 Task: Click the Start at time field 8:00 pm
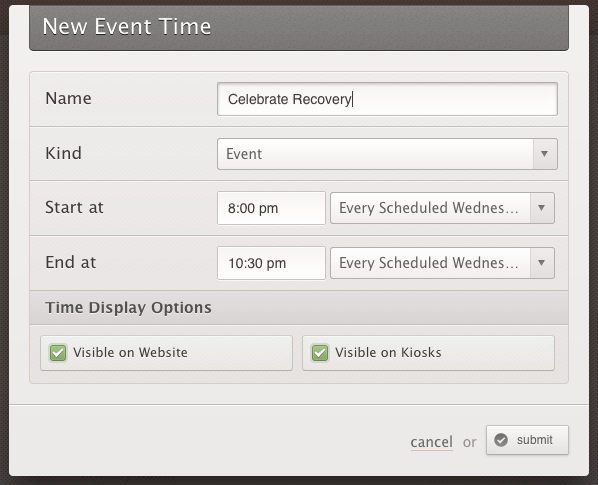click(271, 208)
